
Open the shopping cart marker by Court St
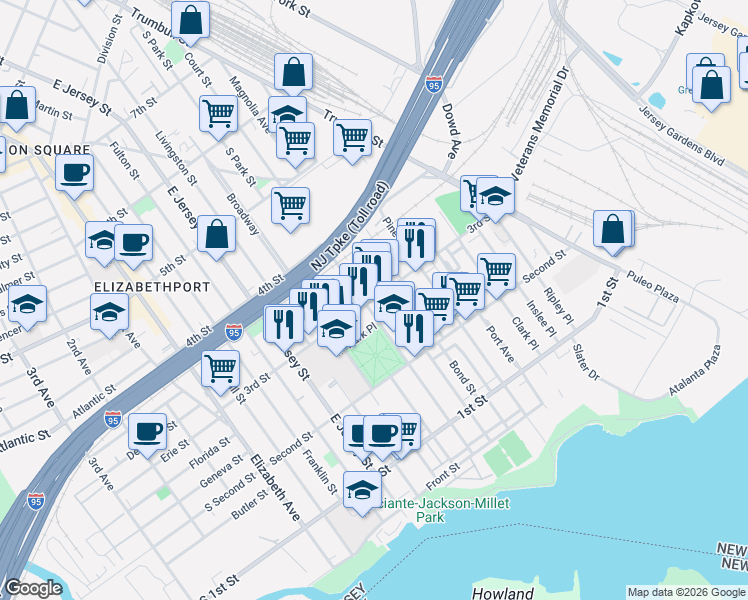tap(218, 117)
